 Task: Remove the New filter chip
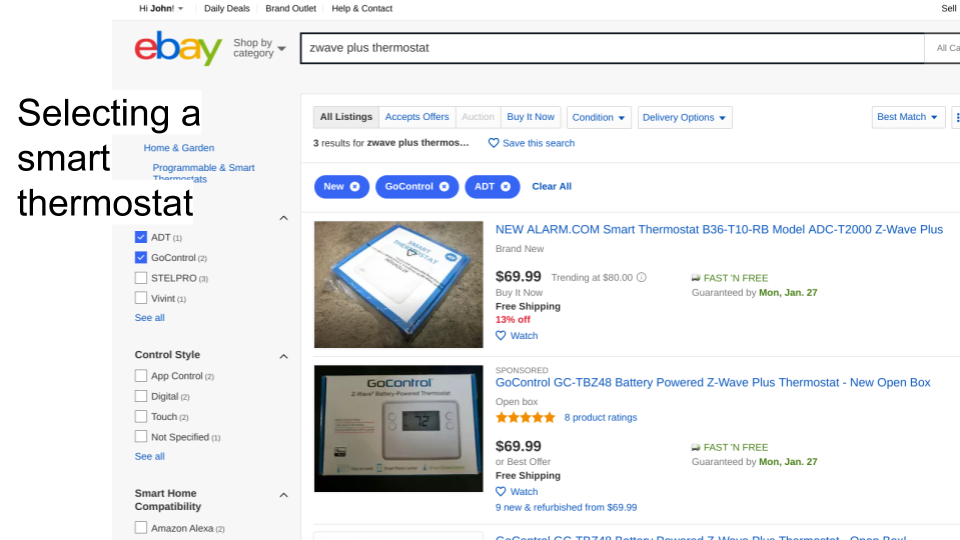[354, 187]
